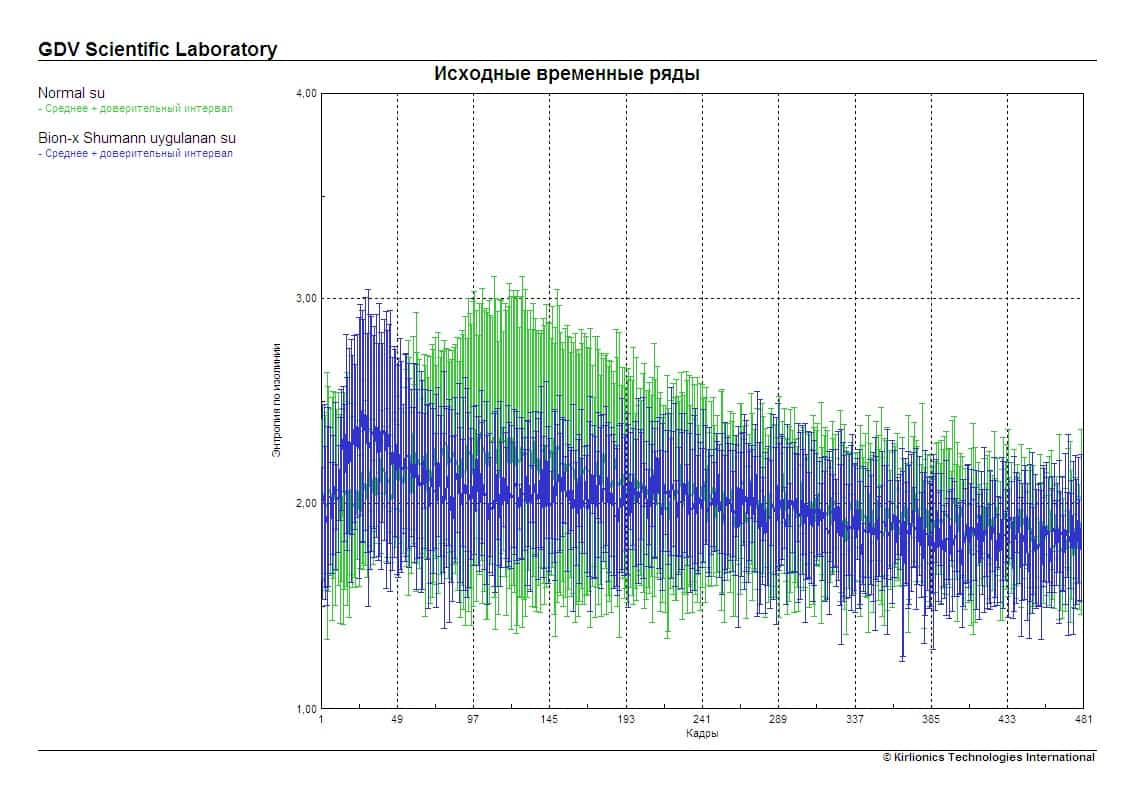Click frame 337 on the x-axis
1135x803 pixels.
pos(855,720)
